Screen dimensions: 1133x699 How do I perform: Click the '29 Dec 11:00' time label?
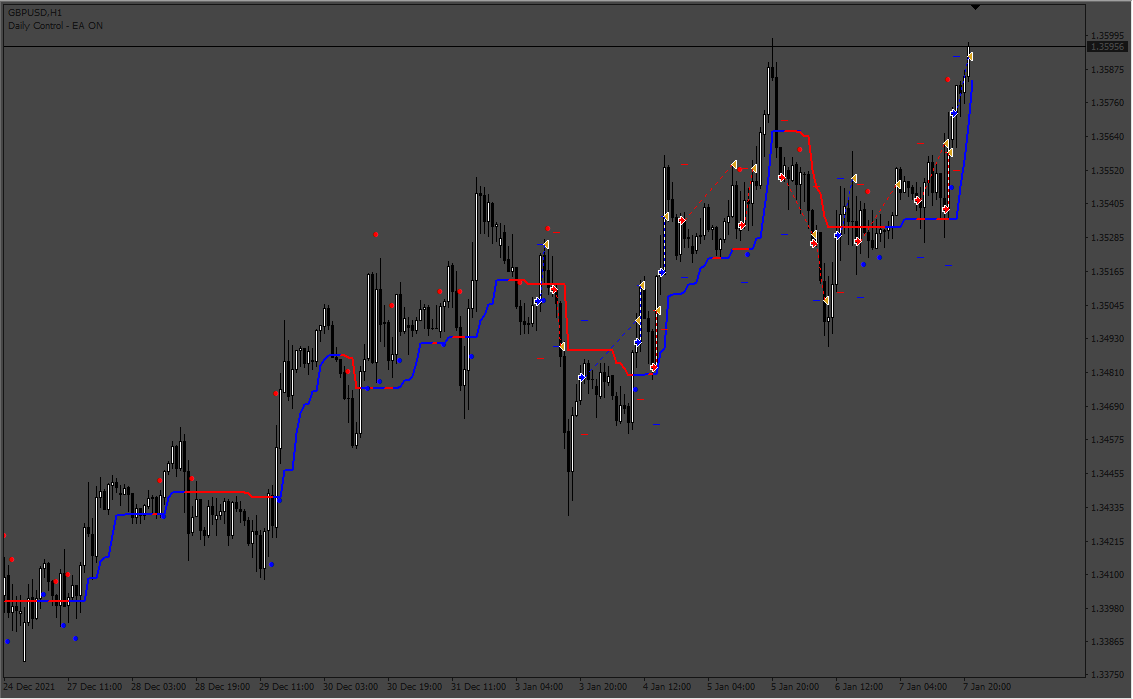[287, 687]
